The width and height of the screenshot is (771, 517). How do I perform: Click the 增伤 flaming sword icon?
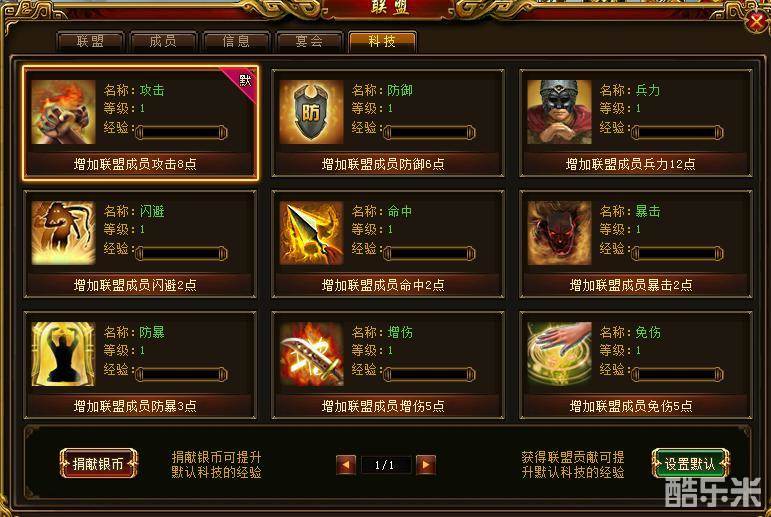tap(311, 354)
